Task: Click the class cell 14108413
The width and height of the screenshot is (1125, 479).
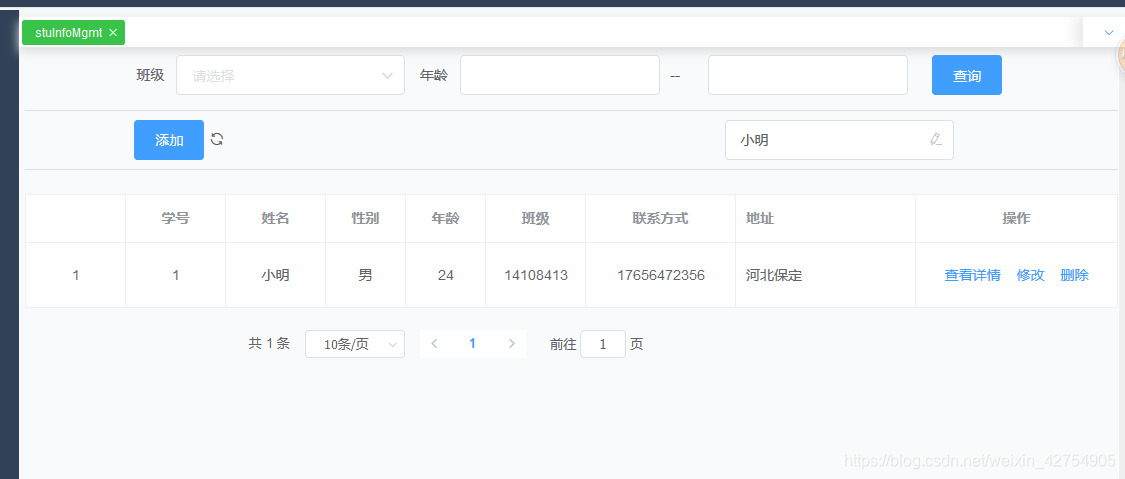Action: 535,275
